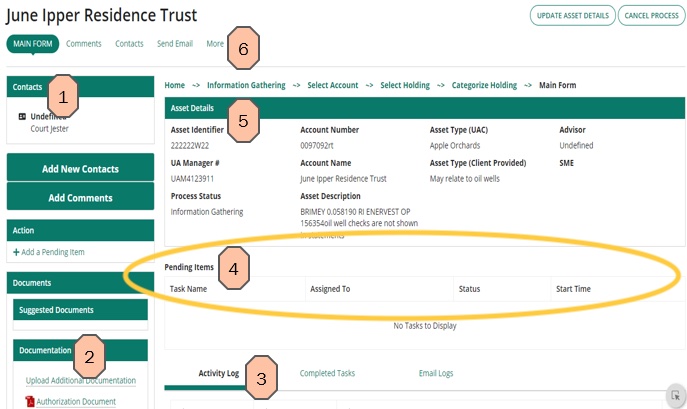Click callout number 1 on Contacts panel
The width and height of the screenshot is (687, 409).
(62, 96)
